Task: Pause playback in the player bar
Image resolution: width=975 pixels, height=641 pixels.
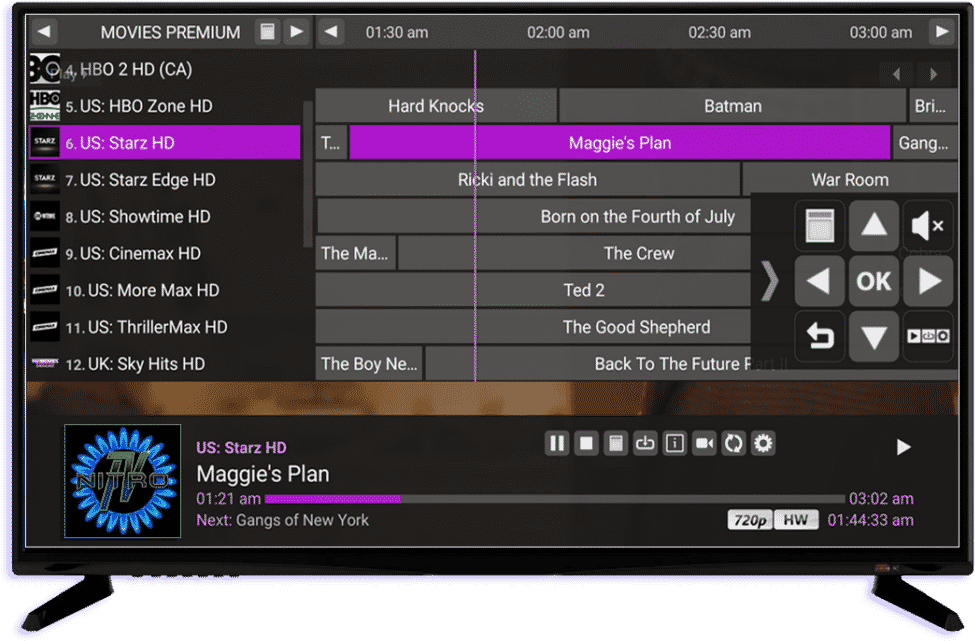Action: 557,443
